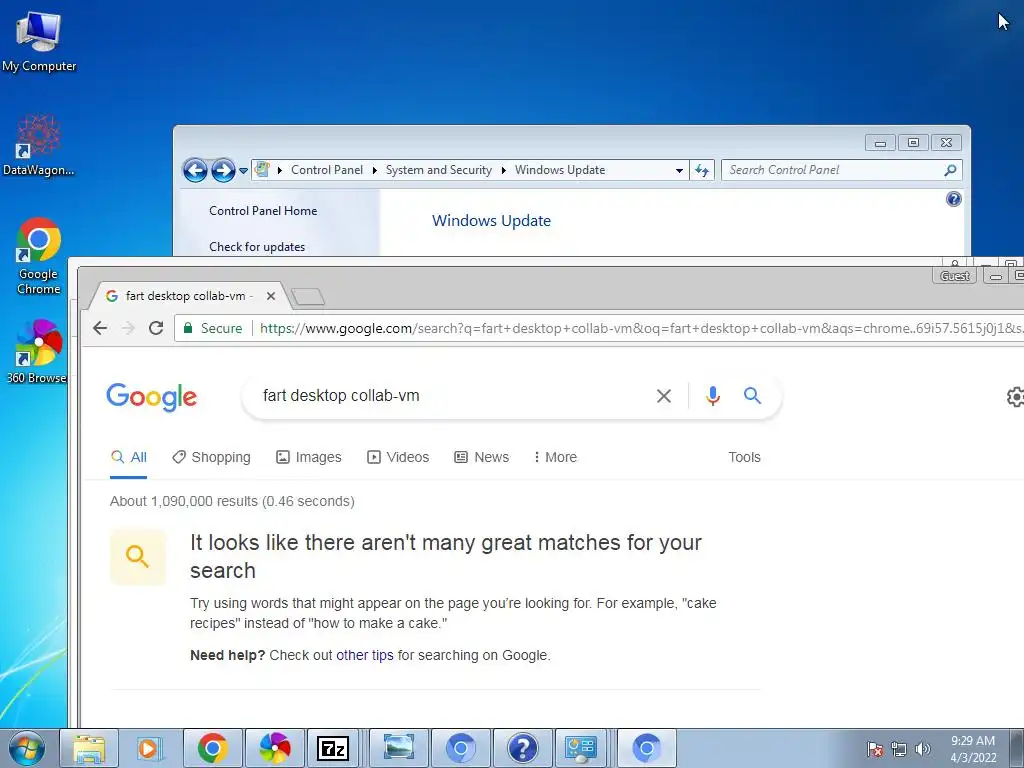Select the All search tab
The height and width of the screenshot is (768, 1024).
[129, 457]
